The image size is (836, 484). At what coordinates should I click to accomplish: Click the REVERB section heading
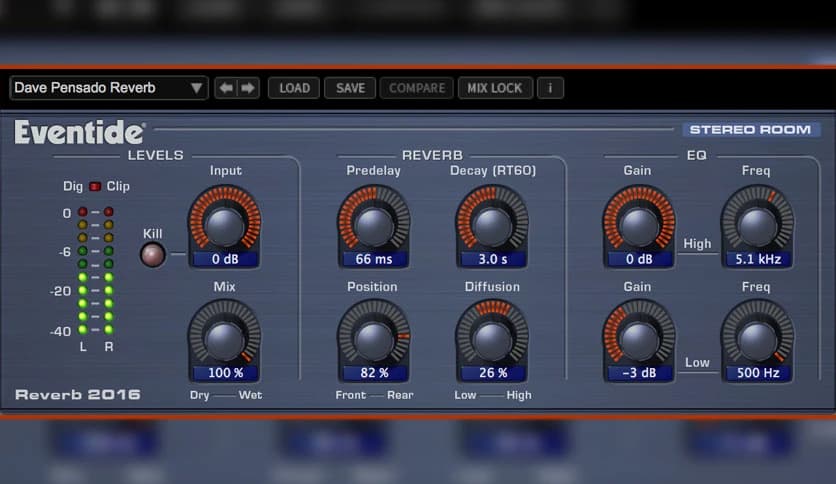coord(432,155)
